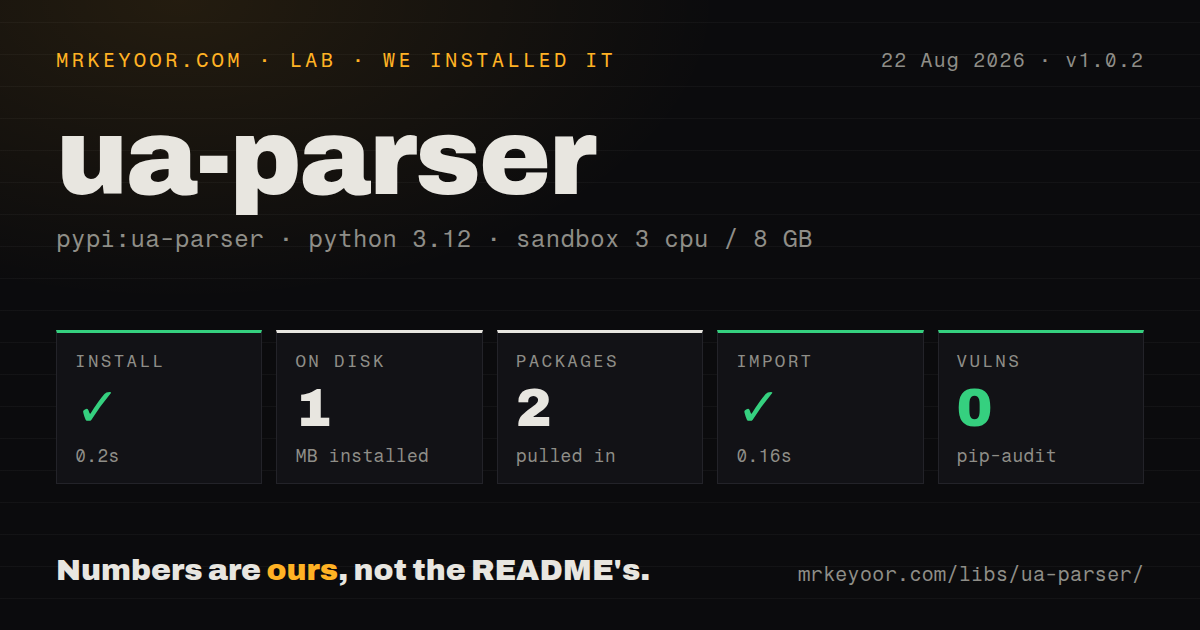Click the "pulled in" caption
This screenshot has width=1200, height=630.
pos(566,456)
